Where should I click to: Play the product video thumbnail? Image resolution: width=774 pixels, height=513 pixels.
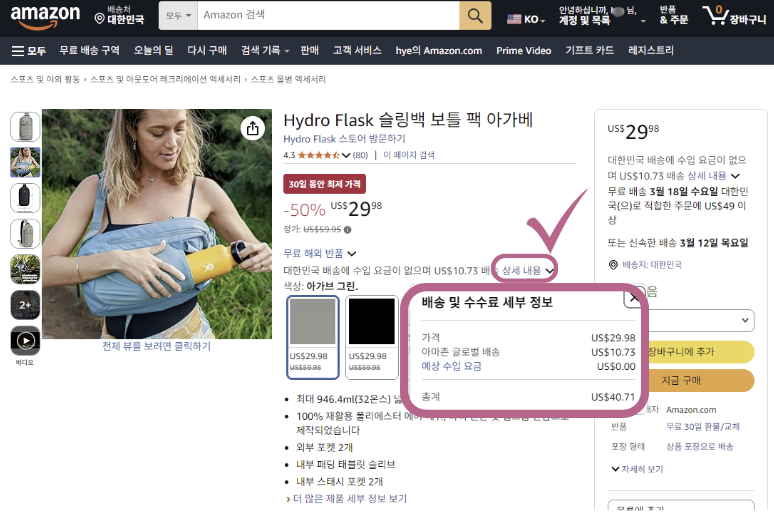pos(25,341)
